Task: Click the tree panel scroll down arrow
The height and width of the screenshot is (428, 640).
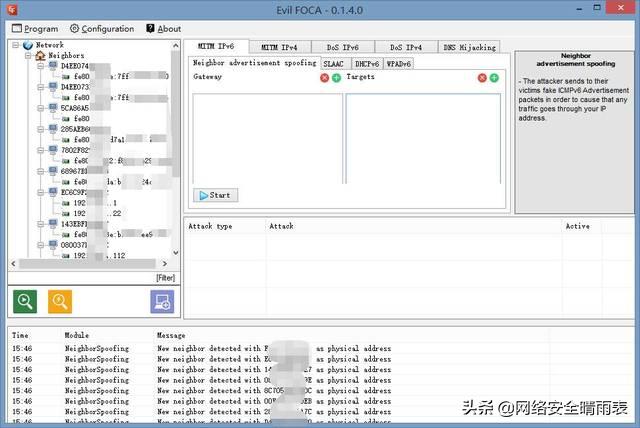Action: point(176,253)
